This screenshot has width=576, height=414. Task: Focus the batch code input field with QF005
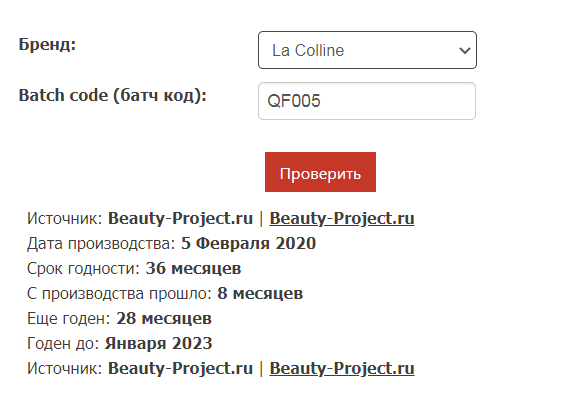[x=367, y=101]
